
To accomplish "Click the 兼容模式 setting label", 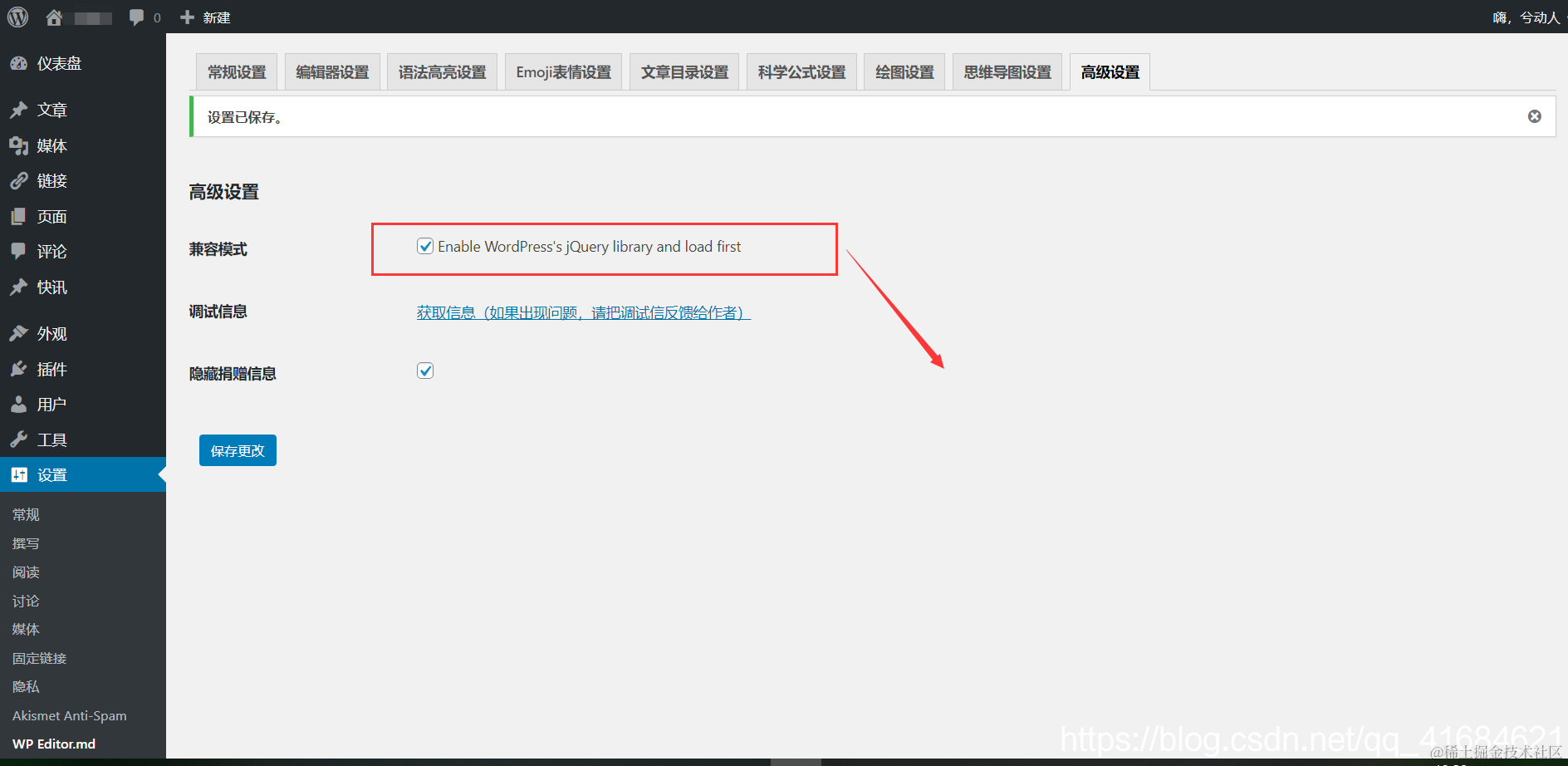I will tap(218, 249).
